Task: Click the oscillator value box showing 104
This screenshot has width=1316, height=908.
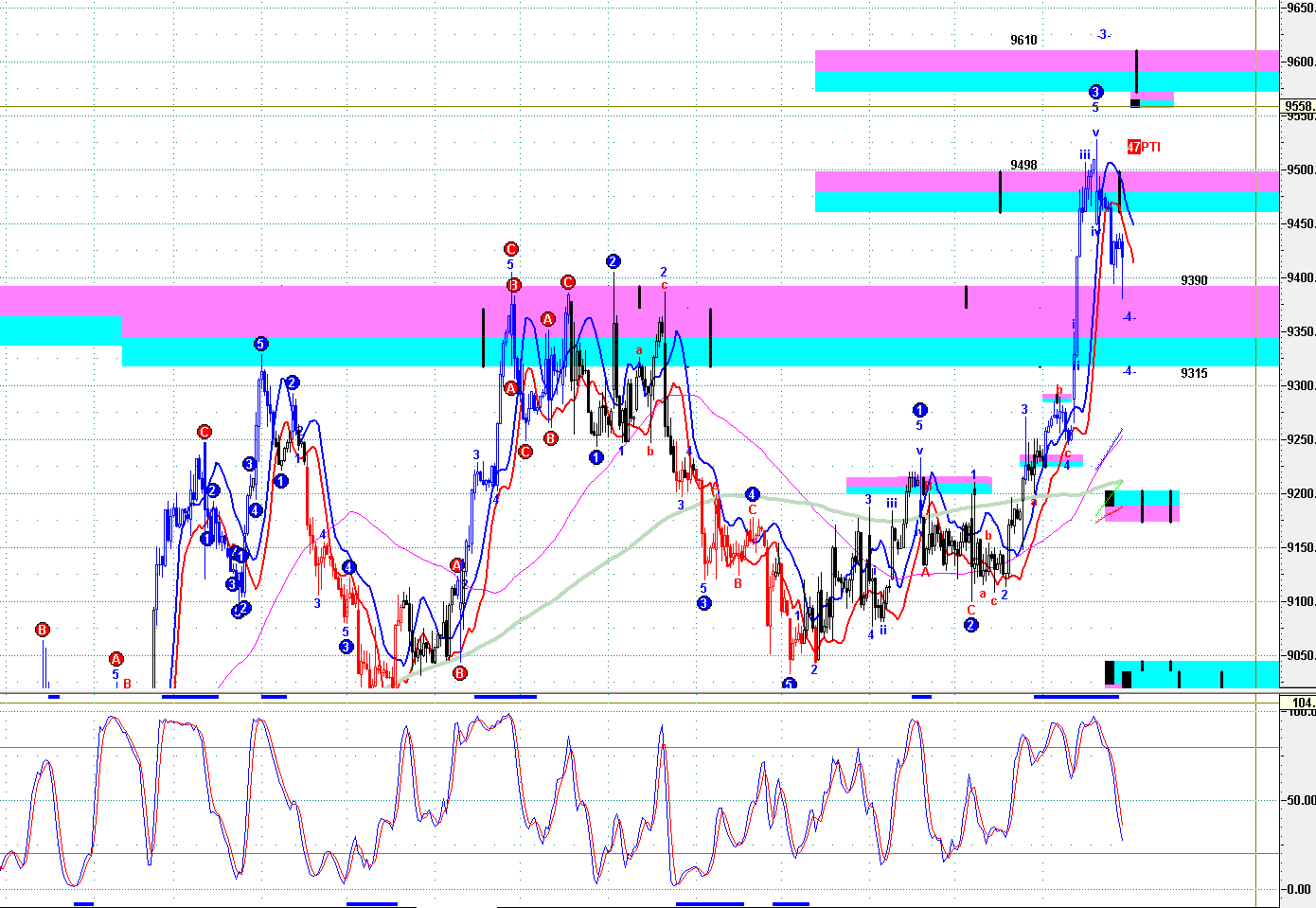Action: (x=1298, y=702)
